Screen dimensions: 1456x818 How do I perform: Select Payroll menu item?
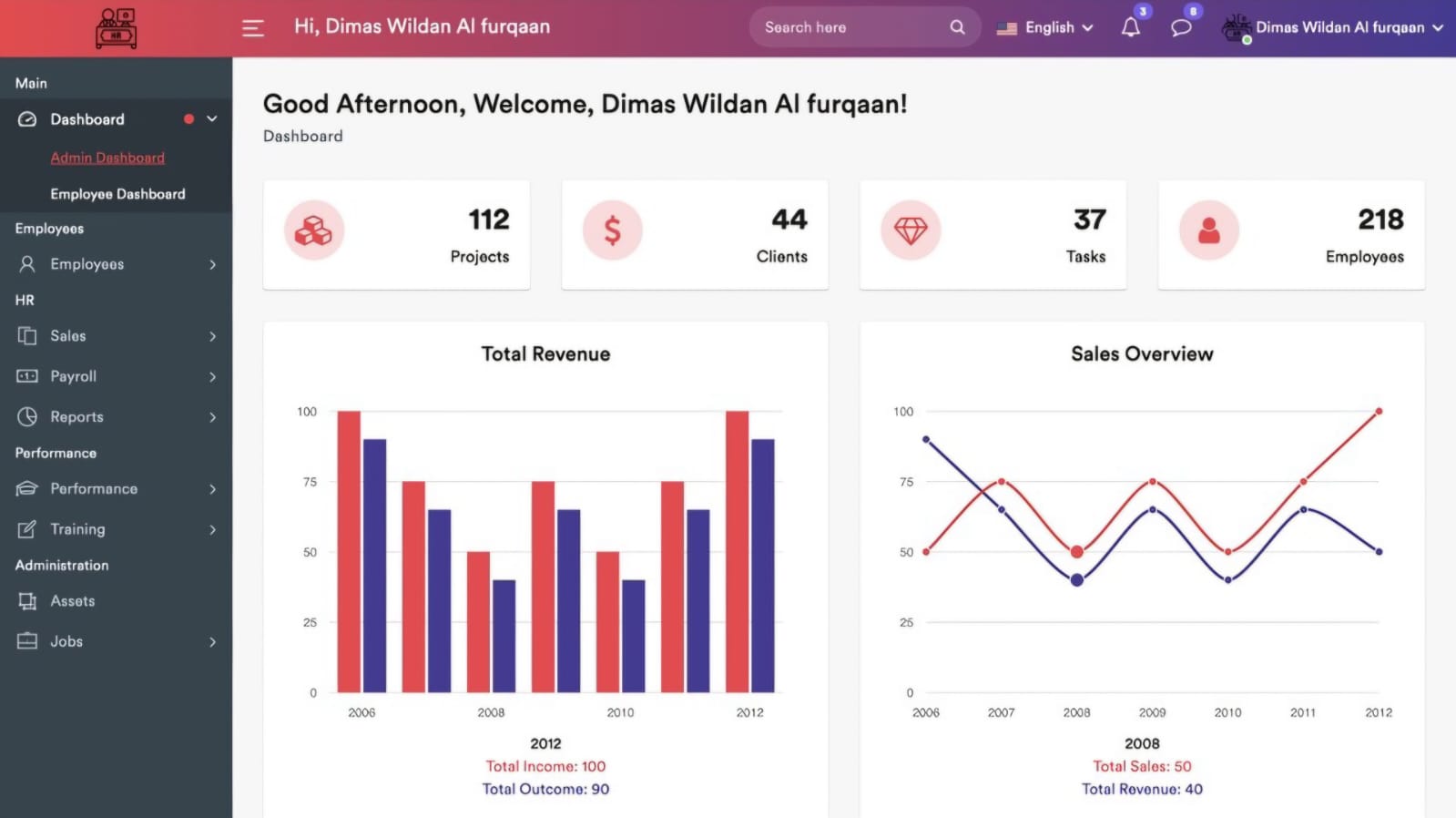[116, 376]
